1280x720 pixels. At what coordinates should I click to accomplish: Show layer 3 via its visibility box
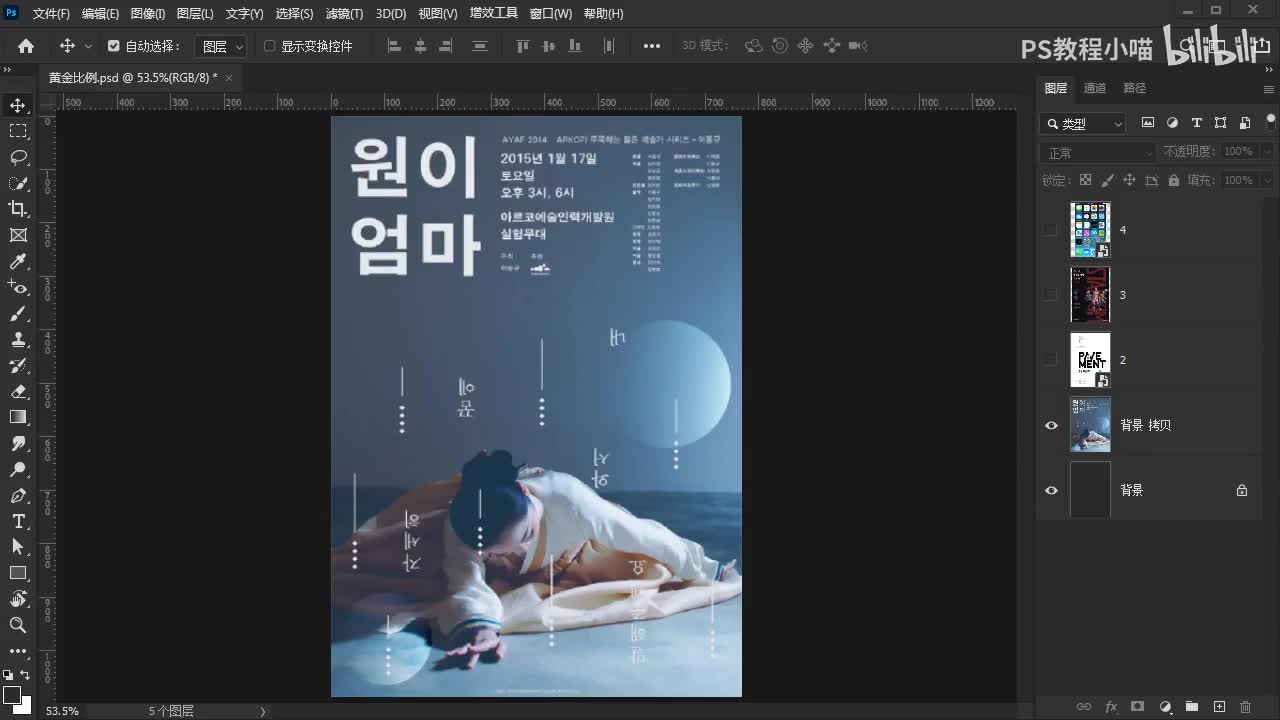(x=1050, y=295)
